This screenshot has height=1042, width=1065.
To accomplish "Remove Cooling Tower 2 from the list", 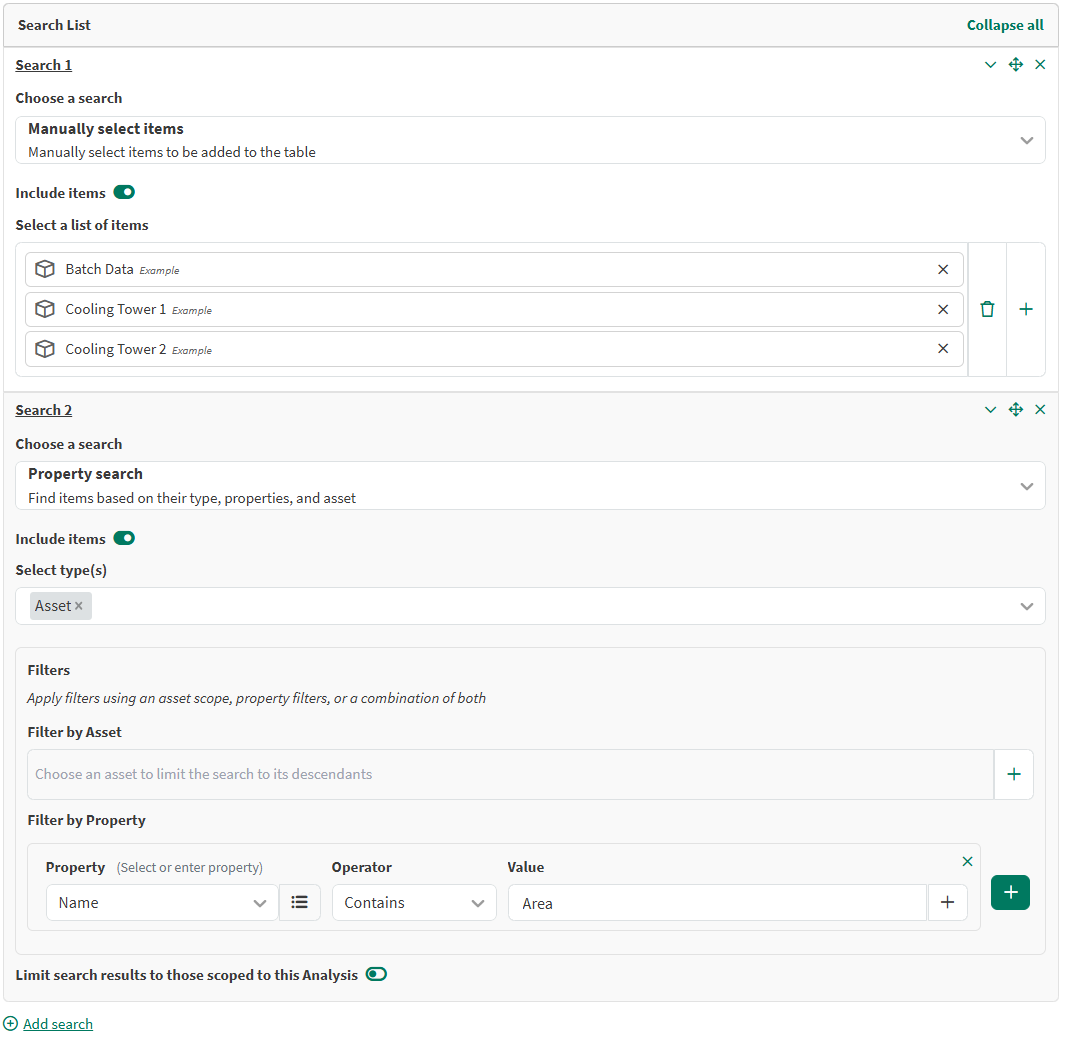I will pos(942,349).
